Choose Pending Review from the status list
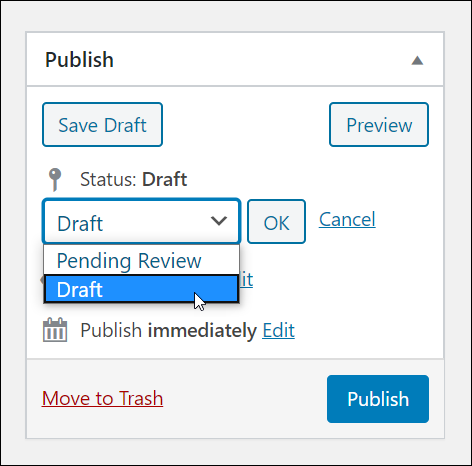This screenshot has width=472, height=466. [141, 260]
